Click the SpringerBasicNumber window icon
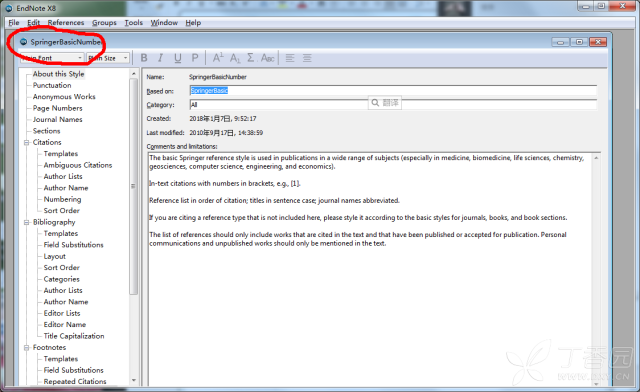640x392 pixels. (x=23, y=42)
